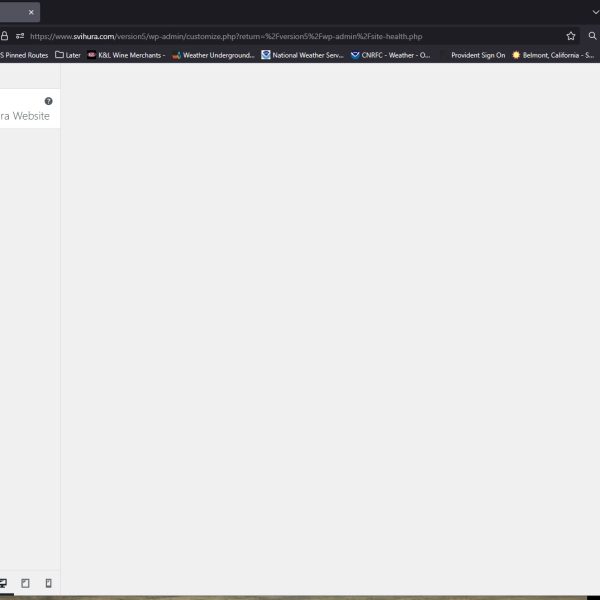Screen dimensions: 600x600
Task: Close the current browser tab
Action: point(31,12)
